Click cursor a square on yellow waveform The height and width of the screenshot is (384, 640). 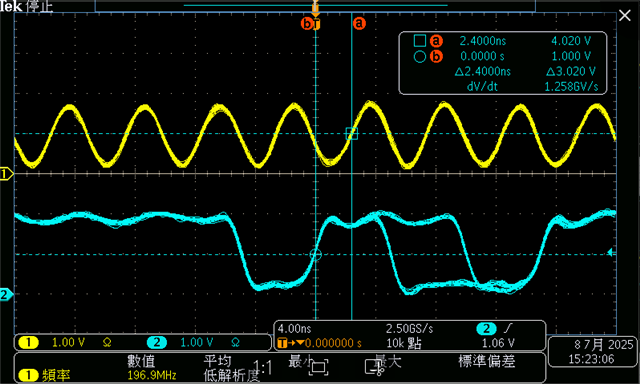pyautogui.click(x=352, y=133)
